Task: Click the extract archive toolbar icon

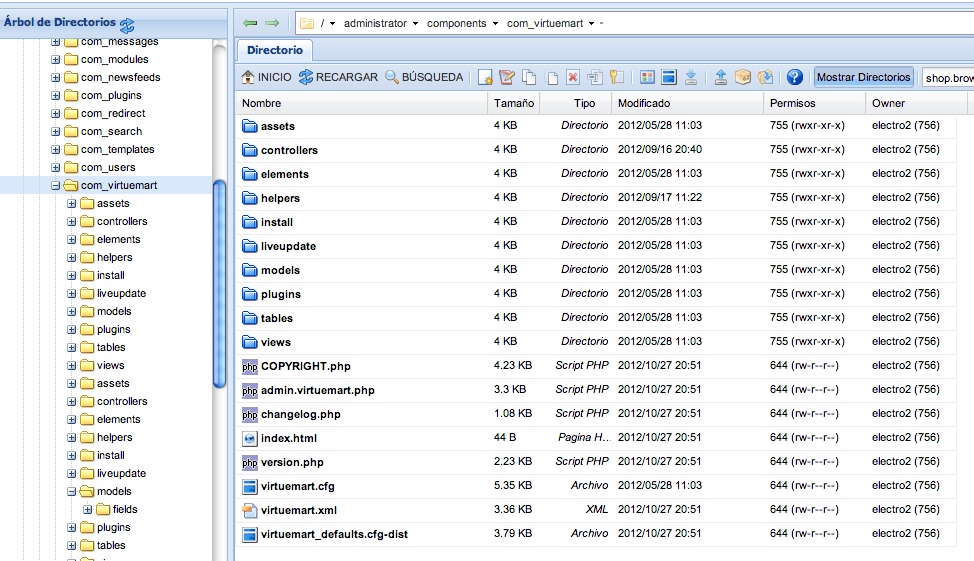Action: [x=765, y=77]
